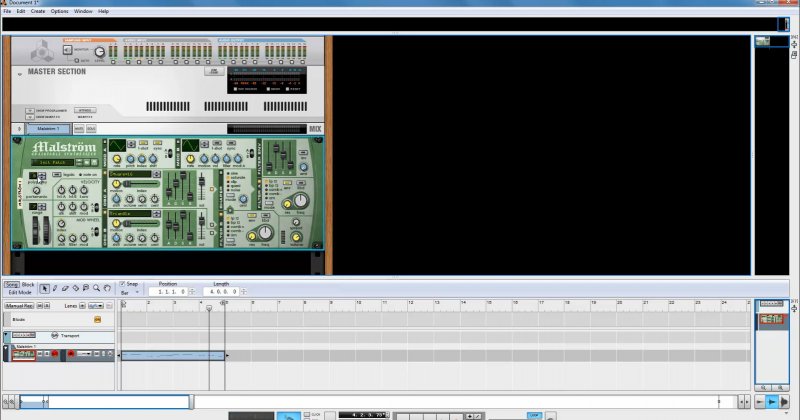The width and height of the screenshot is (800, 420).
Task: Toggle Song view mode button
Action: [x=11, y=284]
